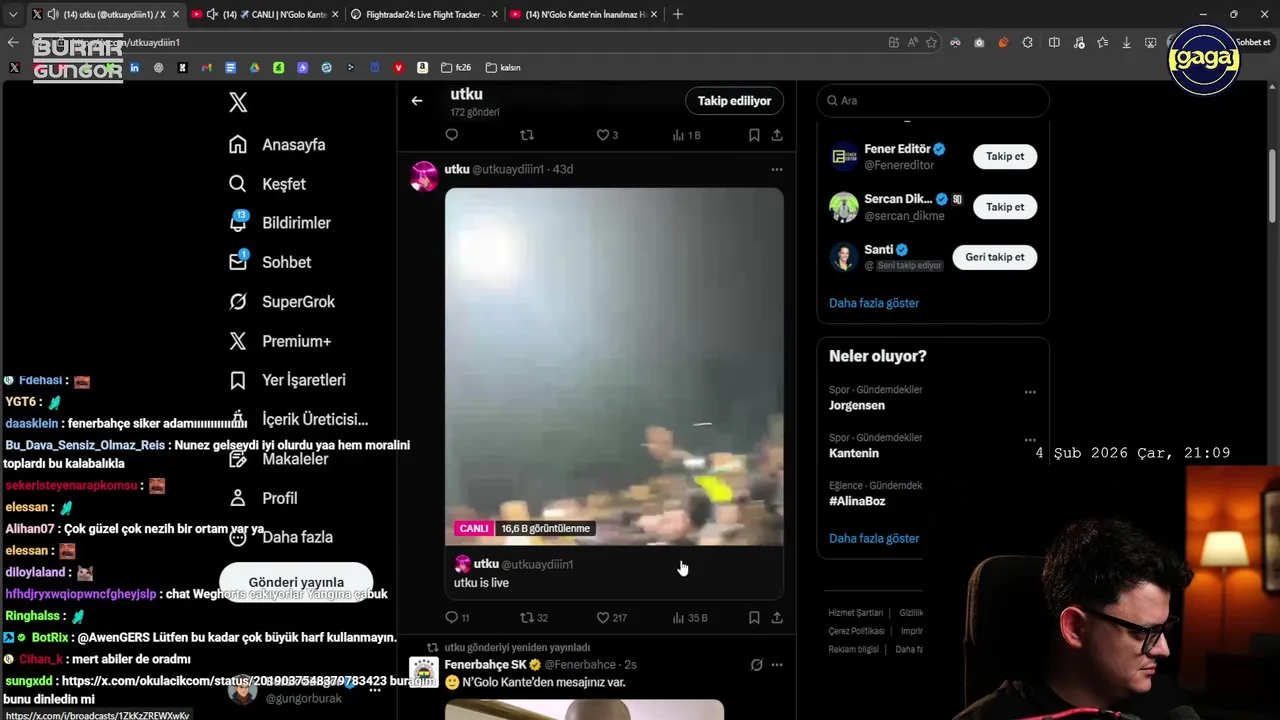Open Fenerbahçe SK profile name

(485, 664)
